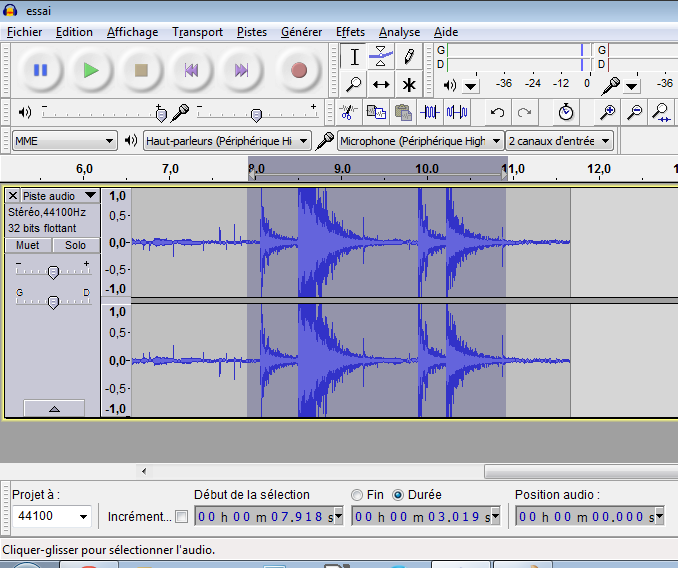Enable the Incrément checkbox

click(x=181, y=517)
